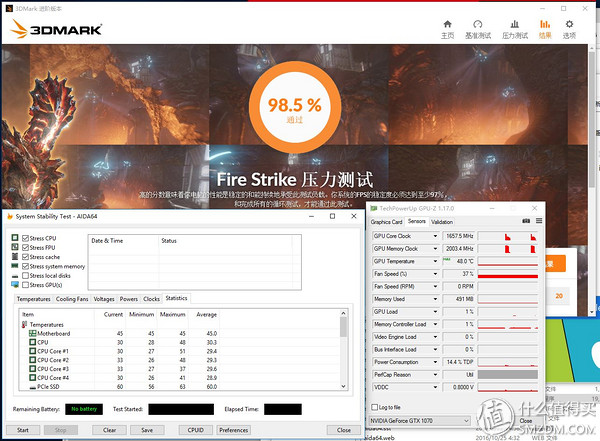Click the AIDA64 Save button
This screenshot has width=600, height=441.
[x=147, y=430]
